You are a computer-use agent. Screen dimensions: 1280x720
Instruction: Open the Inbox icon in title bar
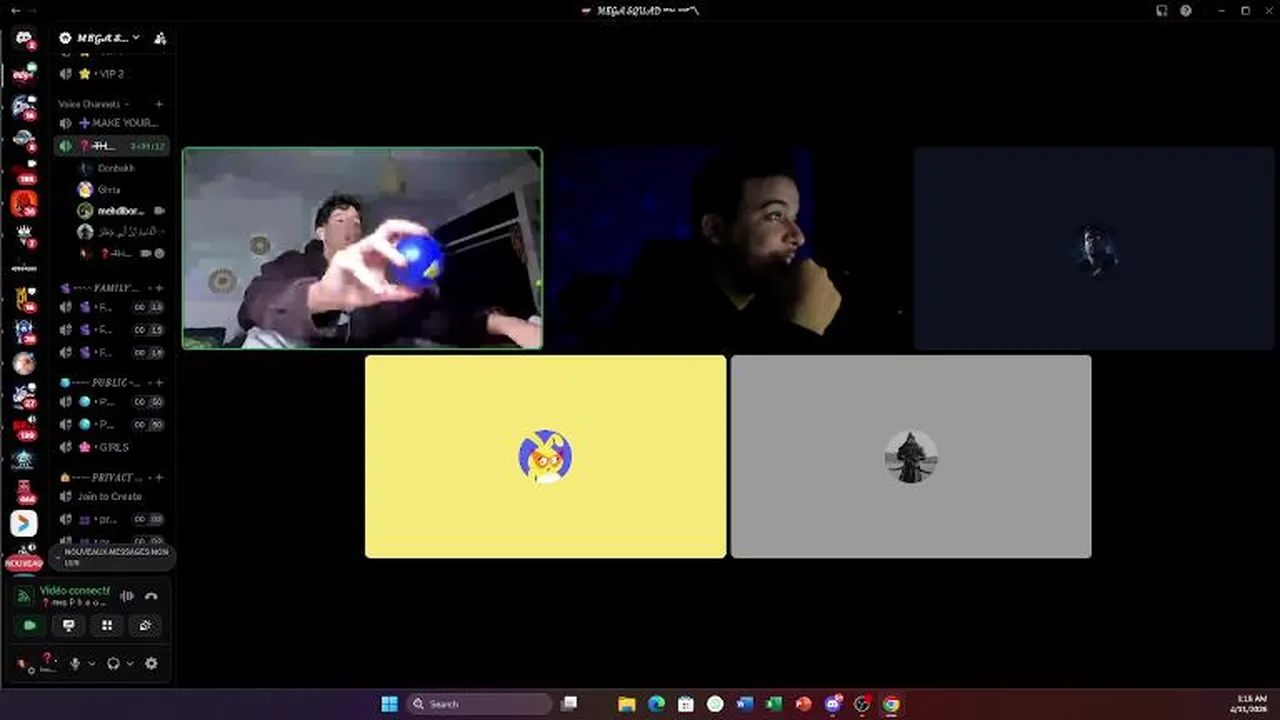(1161, 10)
